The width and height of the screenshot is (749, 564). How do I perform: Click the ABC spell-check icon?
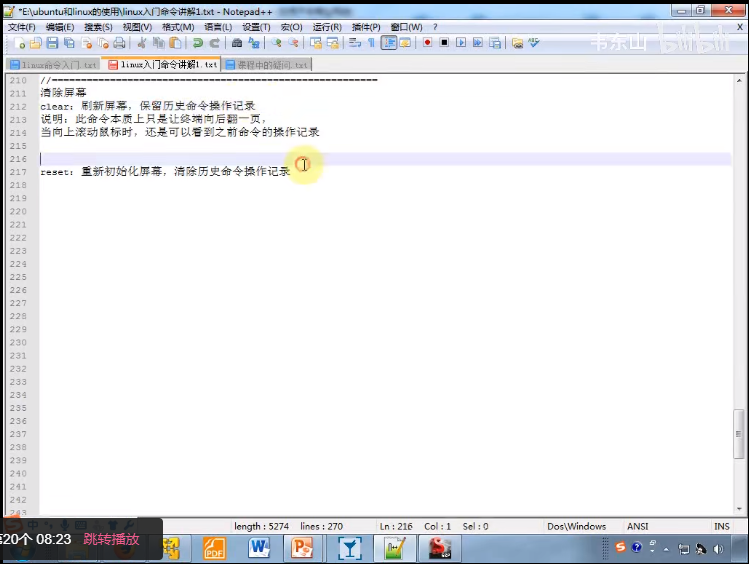[x=534, y=43]
